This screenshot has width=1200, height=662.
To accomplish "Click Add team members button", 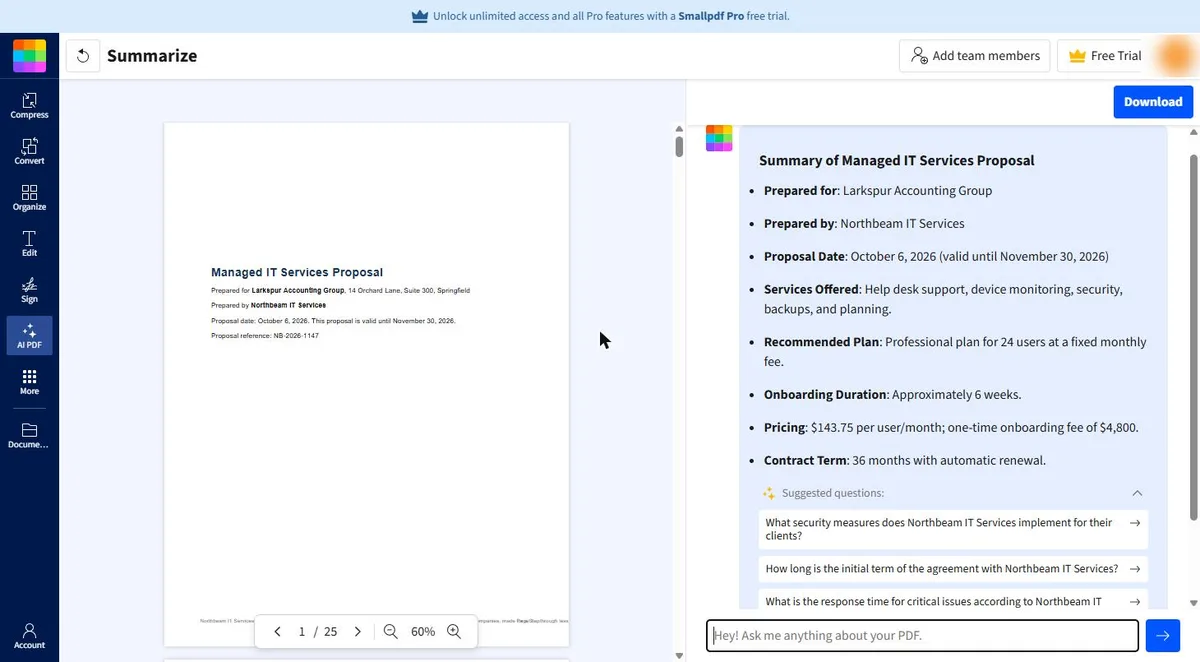I will click(x=975, y=56).
